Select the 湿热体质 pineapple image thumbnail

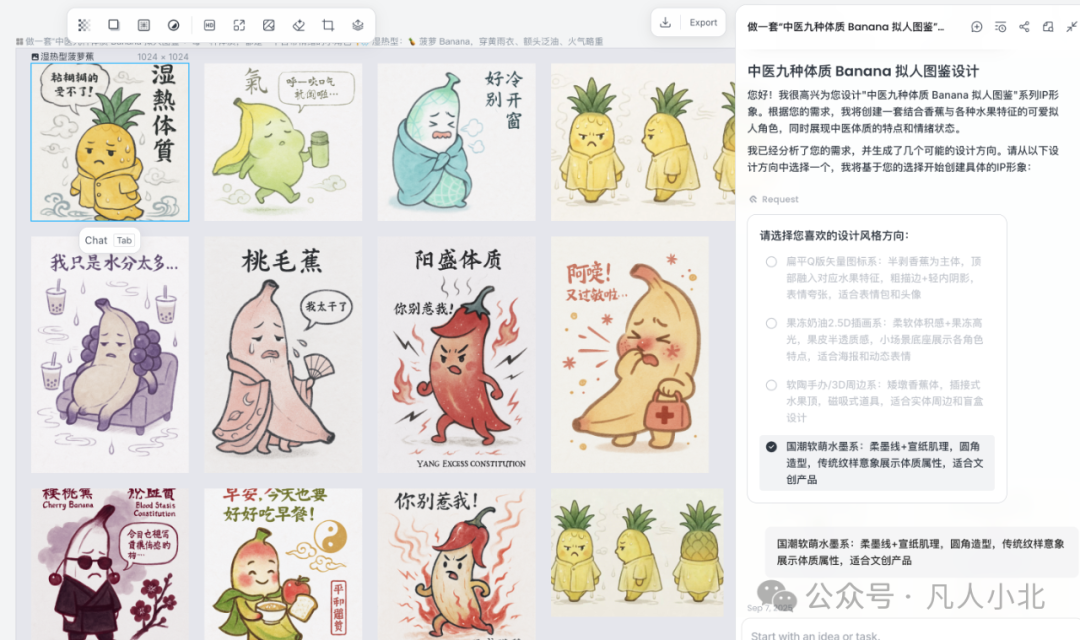110,142
